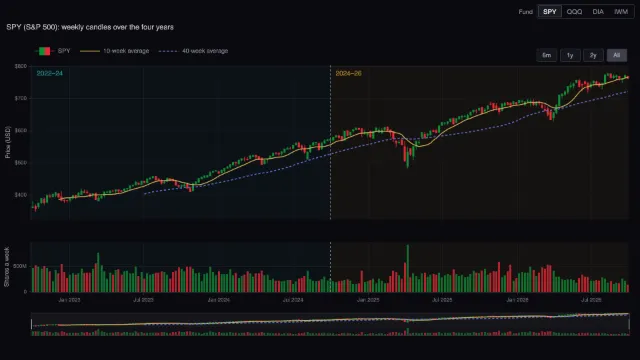Set range to 1y
Viewport: 640px width, 360px height.
[570, 55]
